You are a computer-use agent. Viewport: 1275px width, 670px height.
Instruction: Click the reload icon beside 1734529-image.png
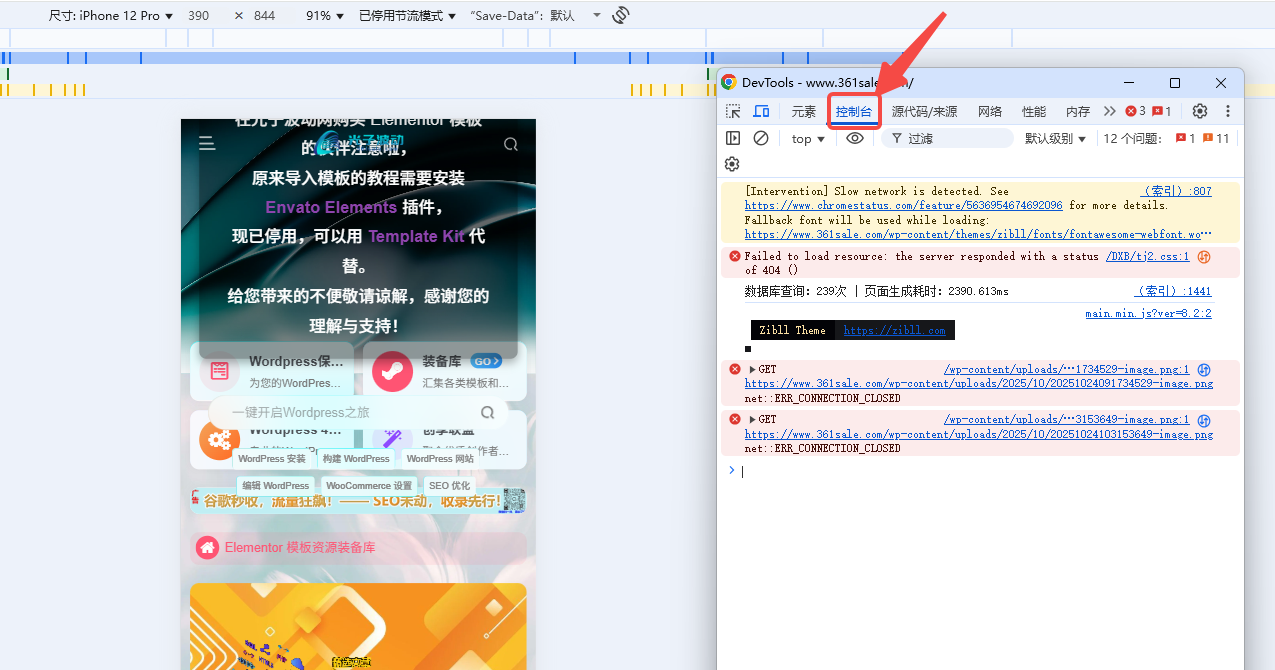point(1204,370)
